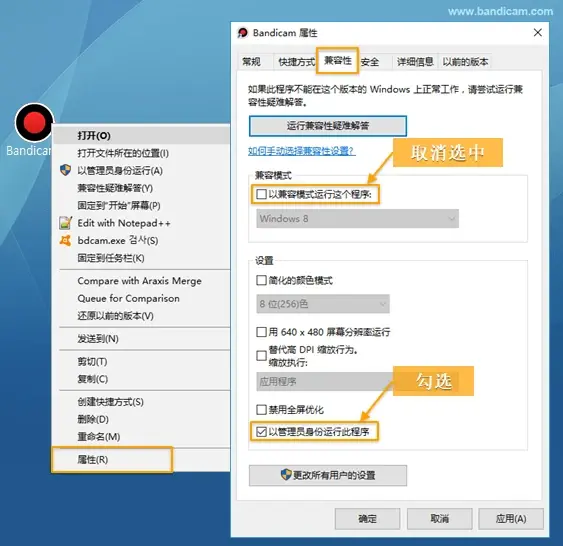Click the 应用(A) button

point(511,518)
